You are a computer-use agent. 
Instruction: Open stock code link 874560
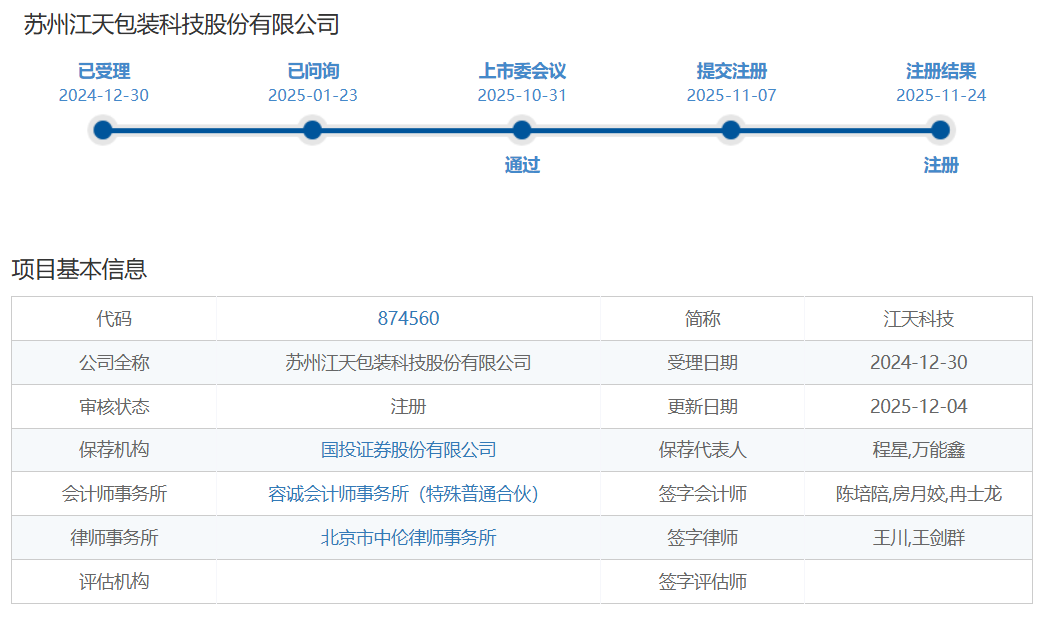point(406,318)
